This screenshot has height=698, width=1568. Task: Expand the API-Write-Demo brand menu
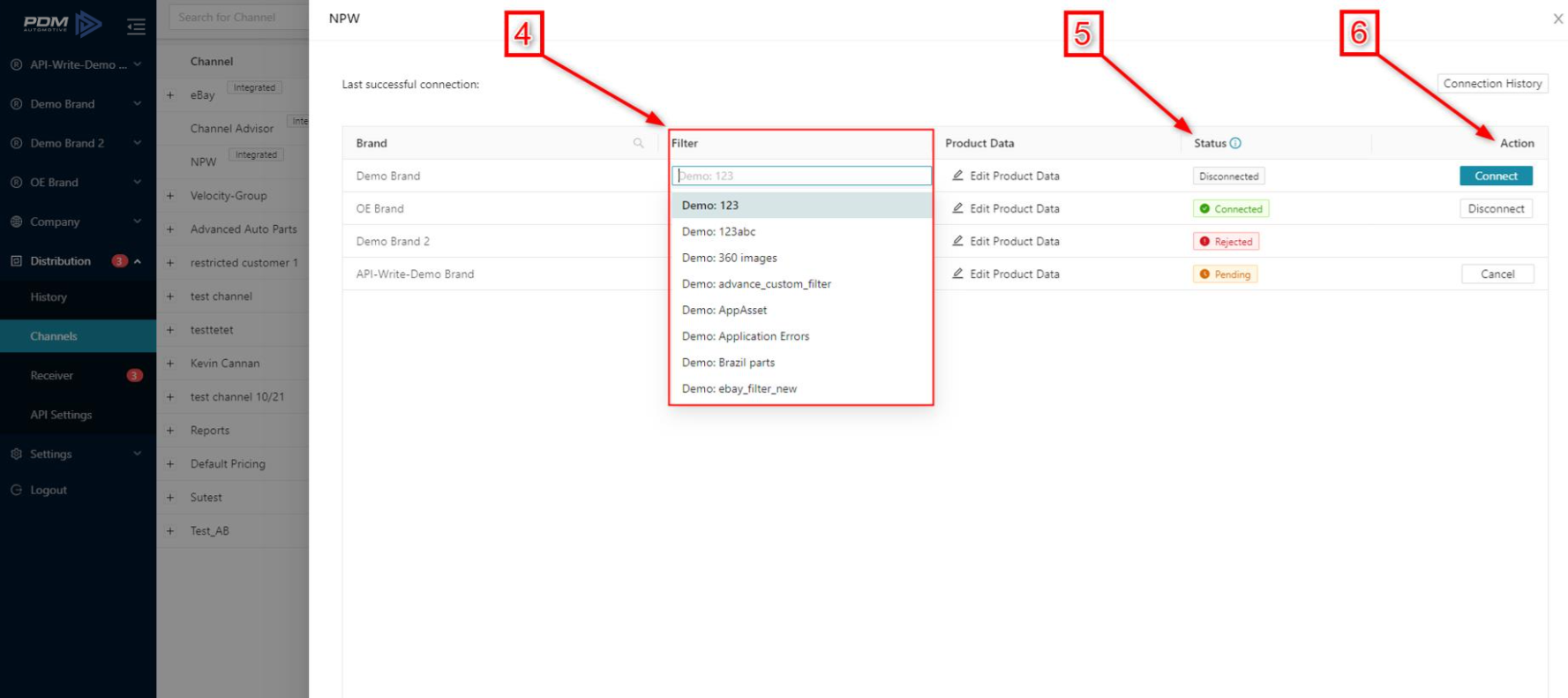coord(138,64)
